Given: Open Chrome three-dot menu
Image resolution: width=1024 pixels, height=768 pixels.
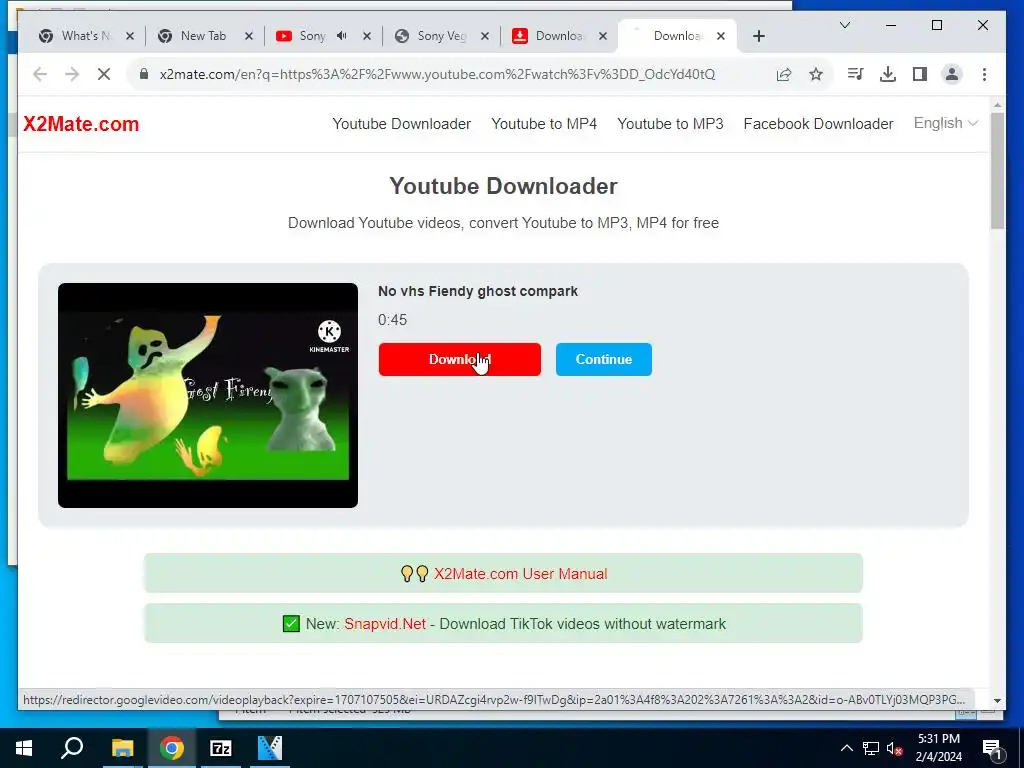Looking at the screenshot, I should click(984, 74).
